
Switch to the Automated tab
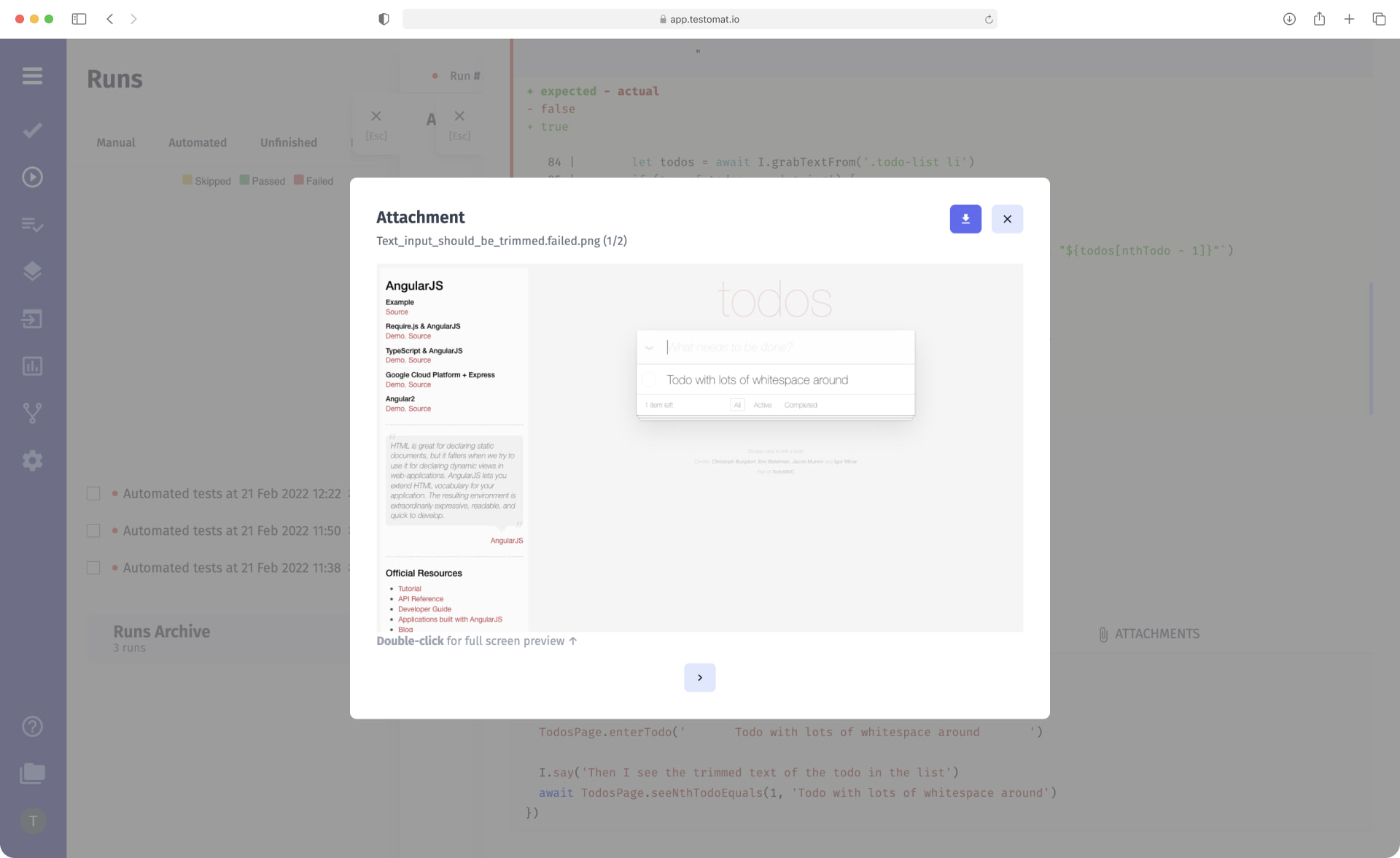197,143
